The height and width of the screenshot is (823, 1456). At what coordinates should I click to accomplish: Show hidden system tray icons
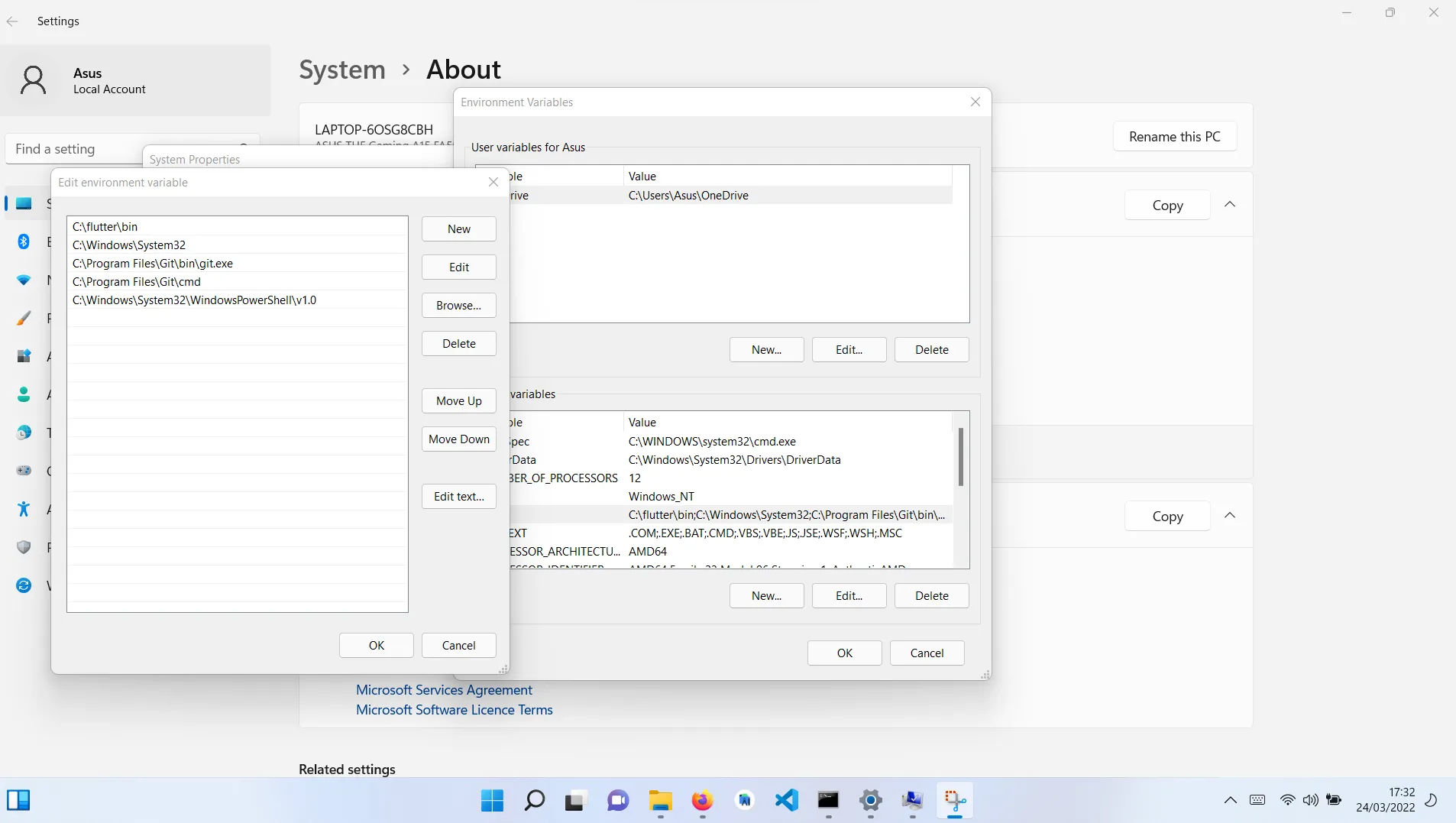(1230, 800)
